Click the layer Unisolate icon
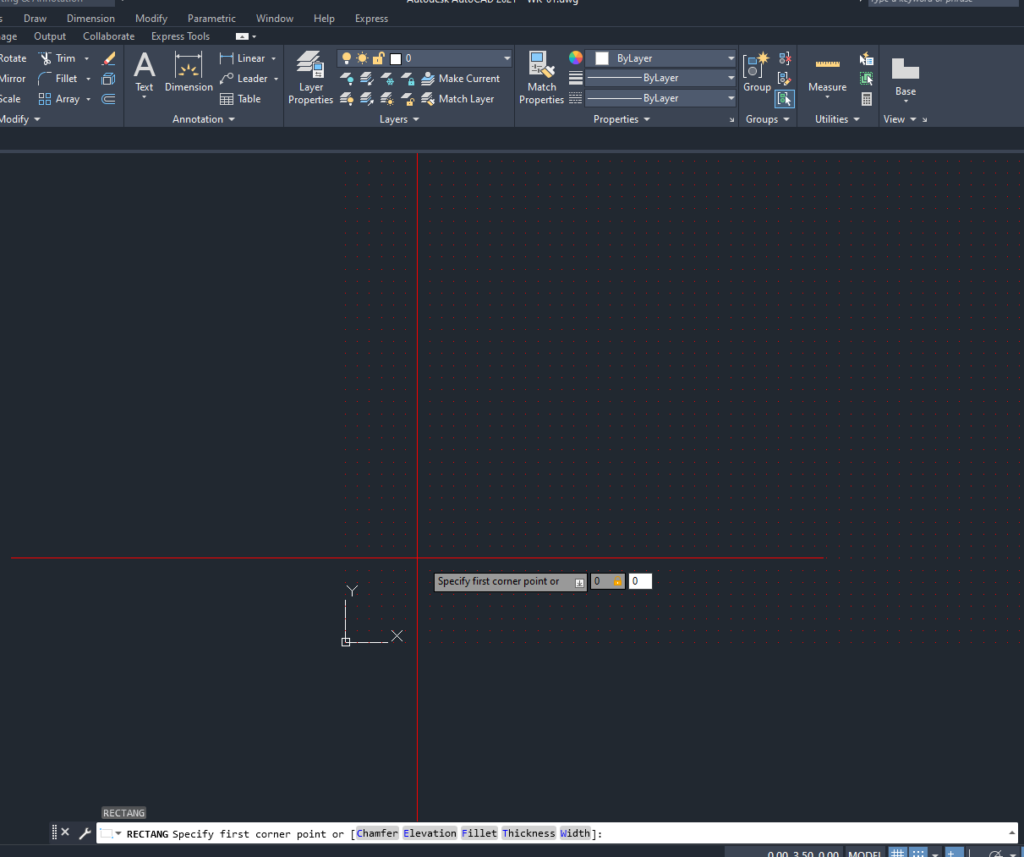 (x=367, y=99)
